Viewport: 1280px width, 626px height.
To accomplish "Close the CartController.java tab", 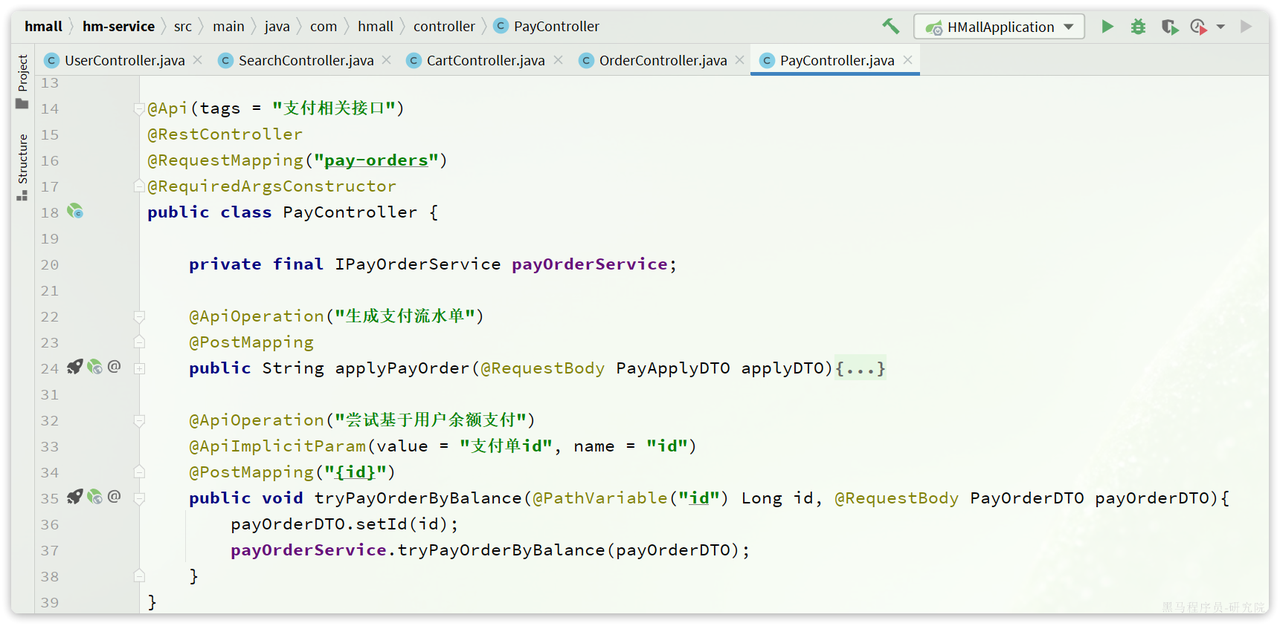I will tap(558, 61).
